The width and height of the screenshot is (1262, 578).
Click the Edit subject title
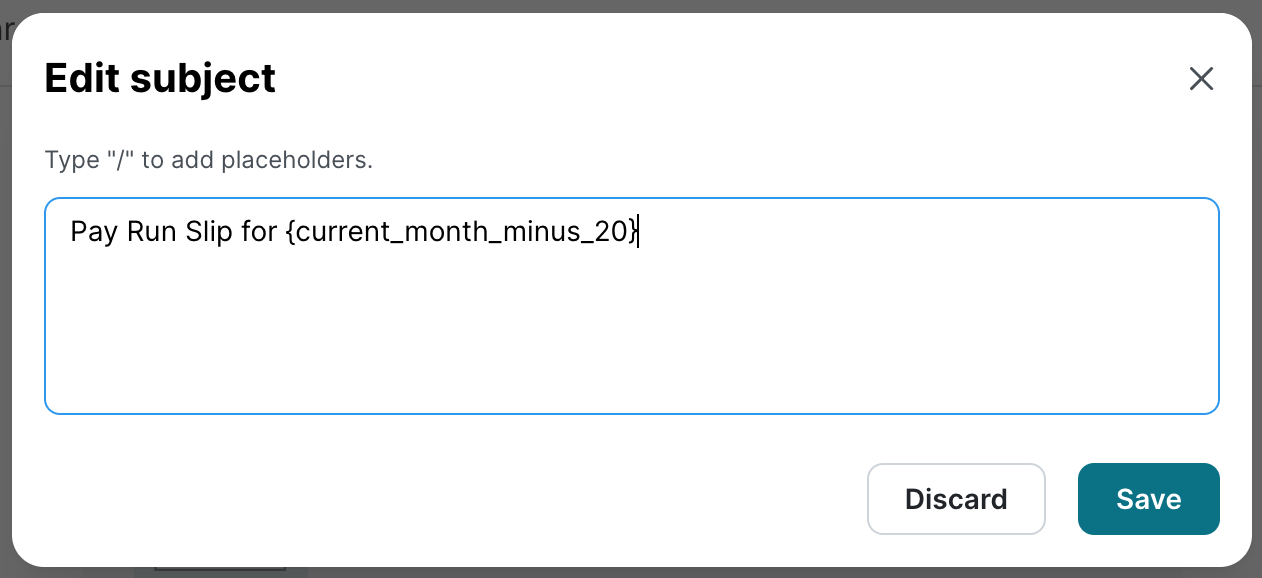point(159,78)
